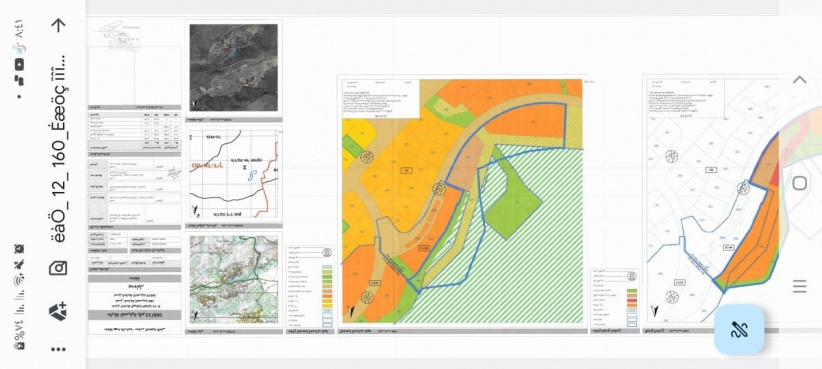The image size is (822, 369).
Task: Tap the green topographic map inset
Action: pos(233,279)
